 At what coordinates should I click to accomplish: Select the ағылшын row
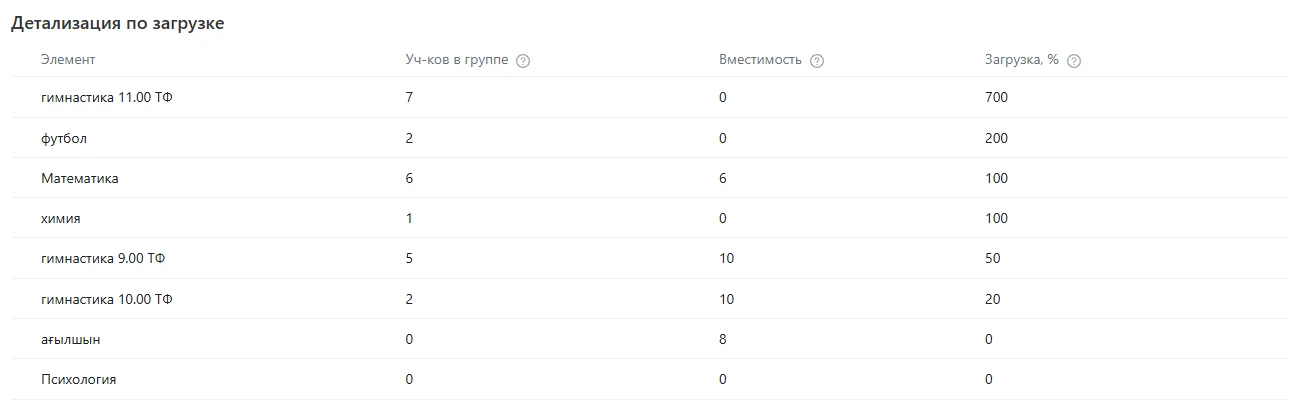[649, 339]
